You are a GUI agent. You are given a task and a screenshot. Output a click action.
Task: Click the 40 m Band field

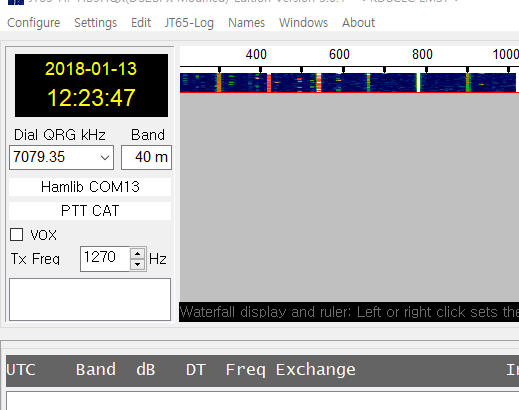coord(146,157)
